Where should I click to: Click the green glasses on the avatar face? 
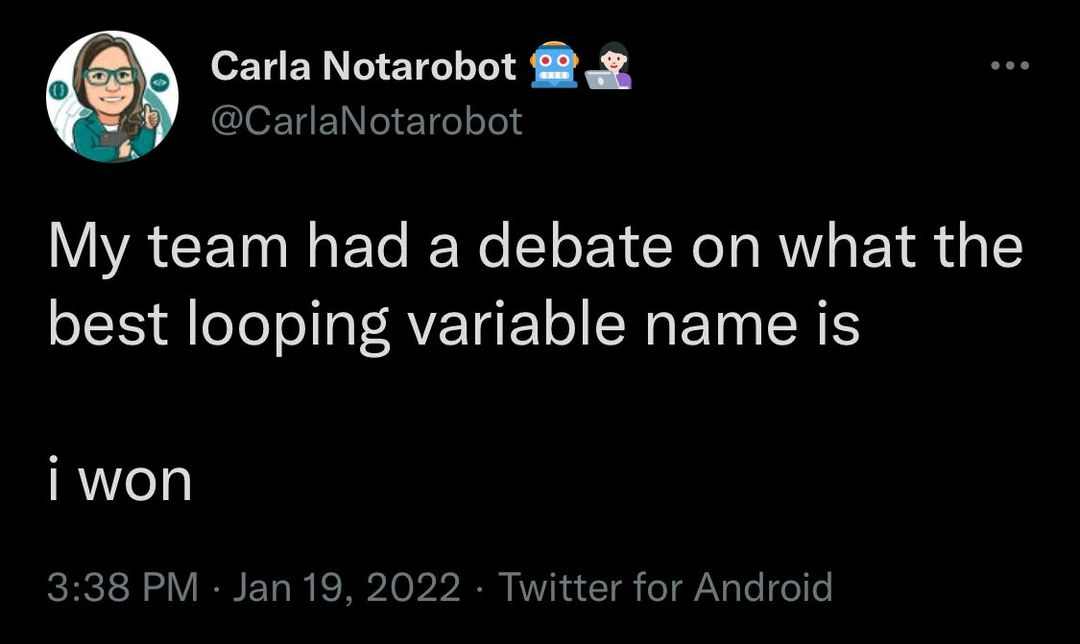tap(110, 76)
